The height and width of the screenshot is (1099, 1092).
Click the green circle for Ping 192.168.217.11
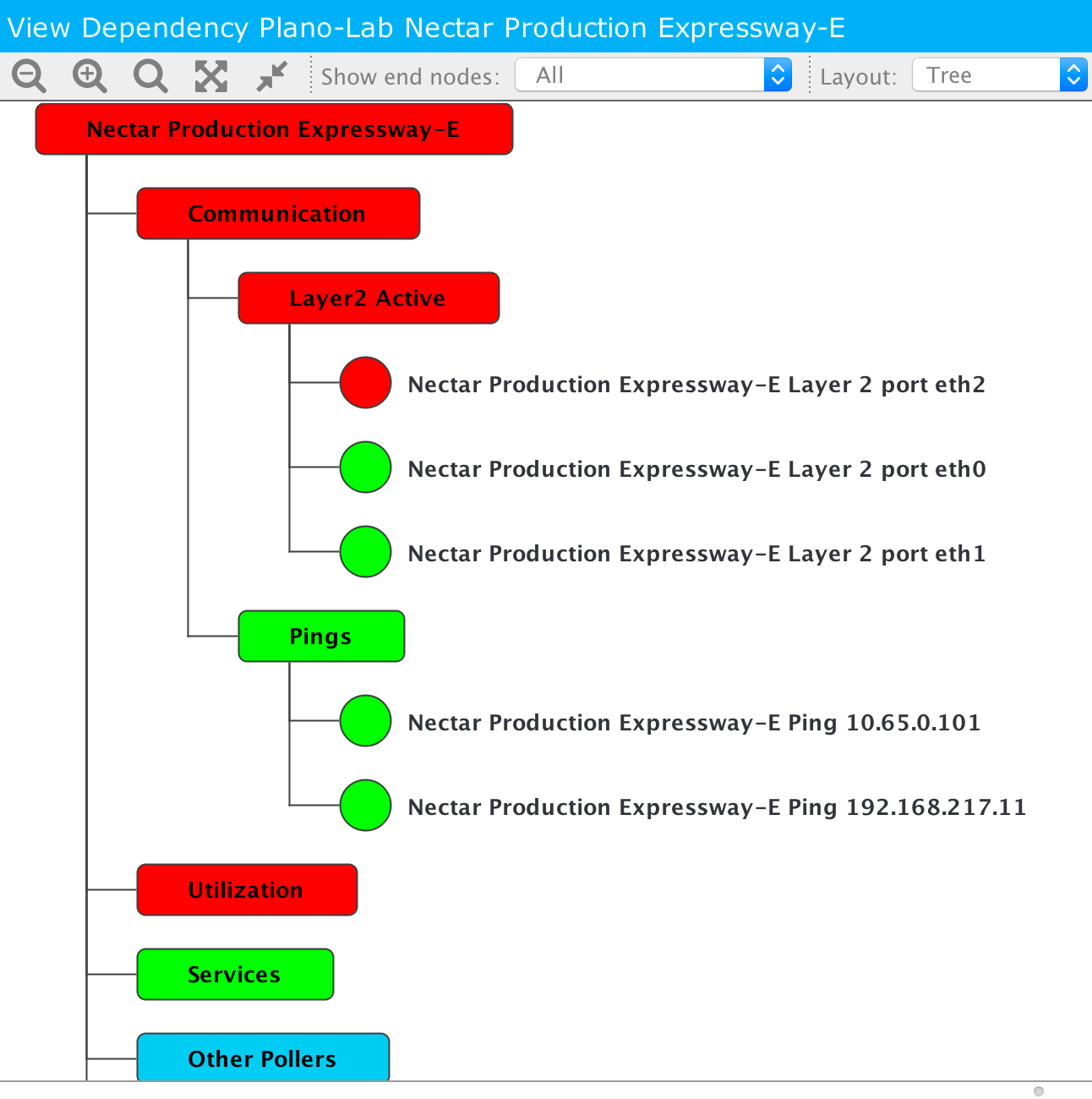coord(365,806)
